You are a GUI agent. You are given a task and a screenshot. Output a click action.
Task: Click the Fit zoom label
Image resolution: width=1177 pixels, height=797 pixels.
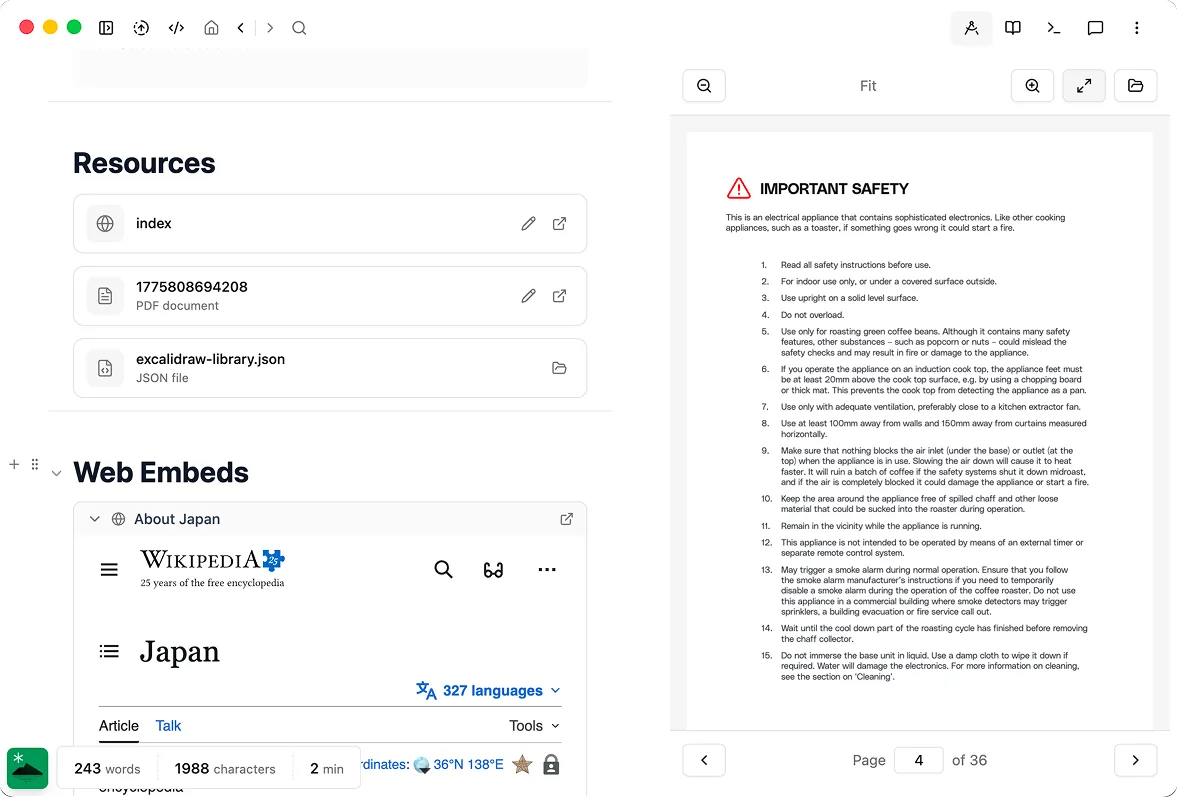868,86
